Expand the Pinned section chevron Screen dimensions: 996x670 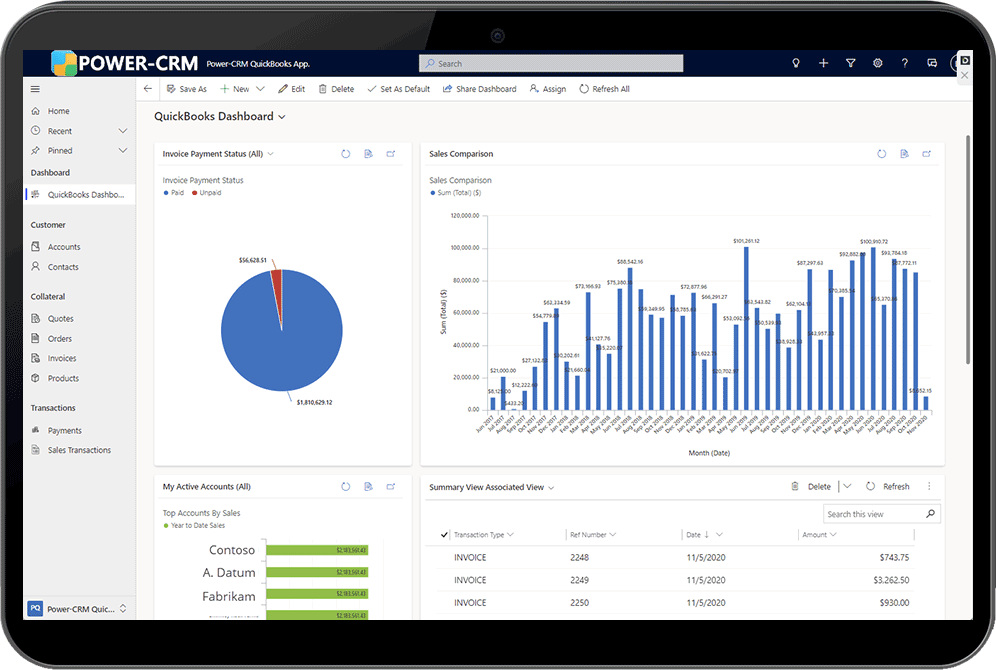(123, 151)
